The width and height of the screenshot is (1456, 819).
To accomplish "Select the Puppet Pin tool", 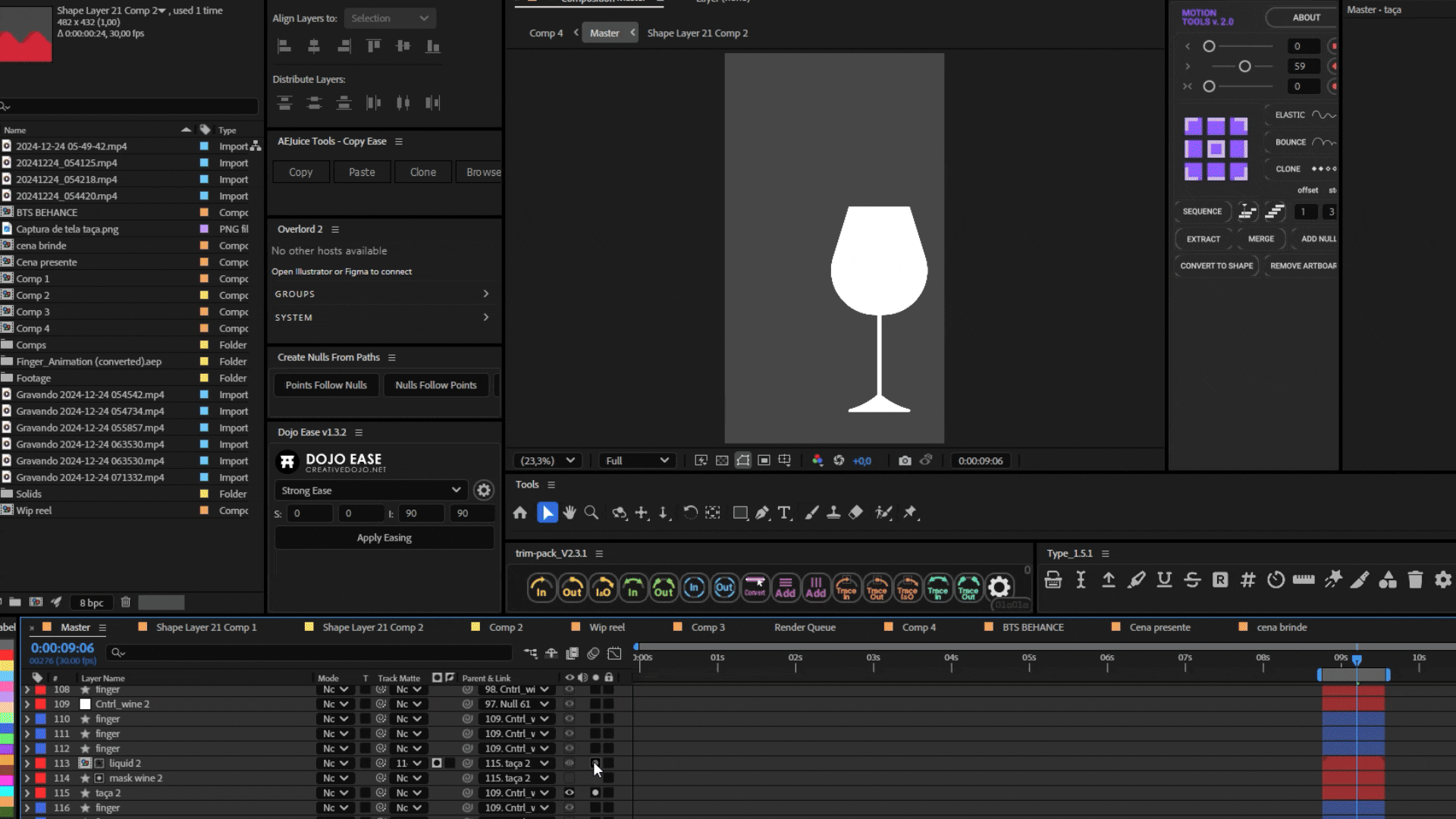I will tap(911, 513).
